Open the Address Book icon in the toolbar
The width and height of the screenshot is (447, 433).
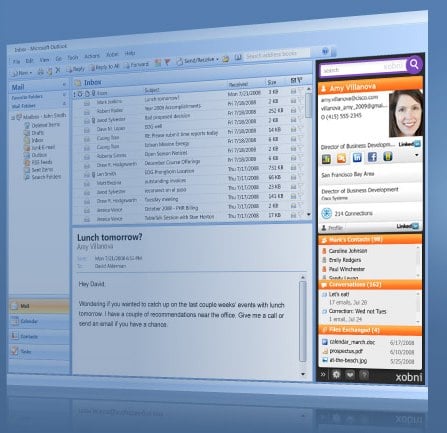pos(238,57)
